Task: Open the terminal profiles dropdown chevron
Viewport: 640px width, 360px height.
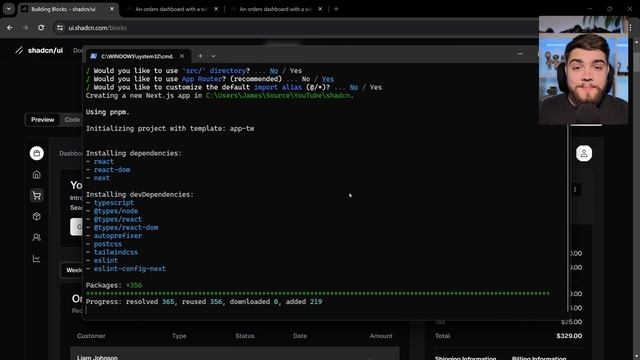Action: pyautogui.click(x=213, y=56)
